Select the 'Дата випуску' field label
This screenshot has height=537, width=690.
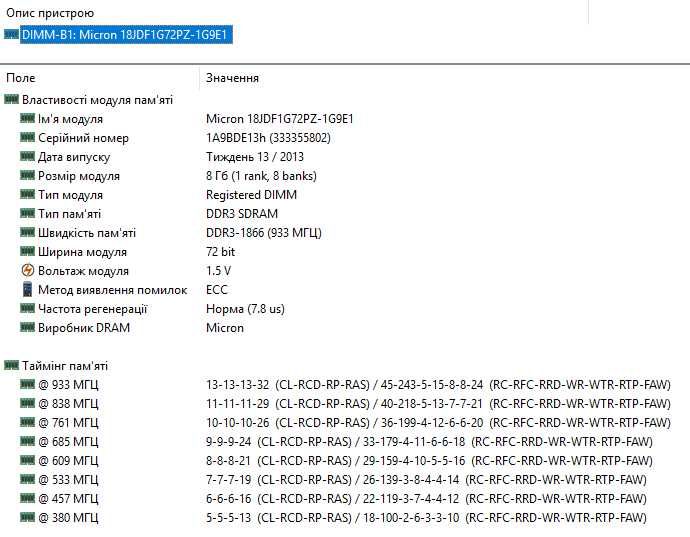[74, 157]
